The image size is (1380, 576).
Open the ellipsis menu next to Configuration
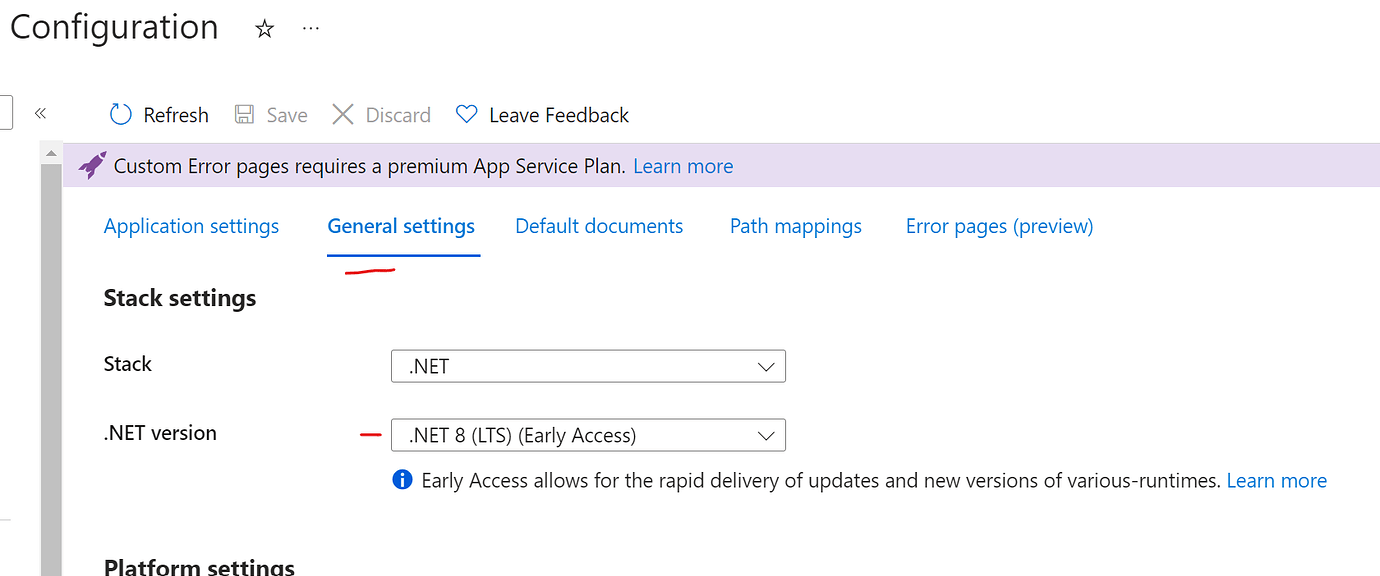tap(310, 27)
